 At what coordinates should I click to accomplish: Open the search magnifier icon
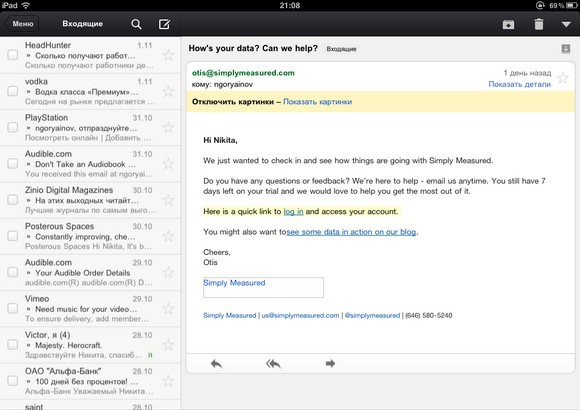tap(136, 24)
